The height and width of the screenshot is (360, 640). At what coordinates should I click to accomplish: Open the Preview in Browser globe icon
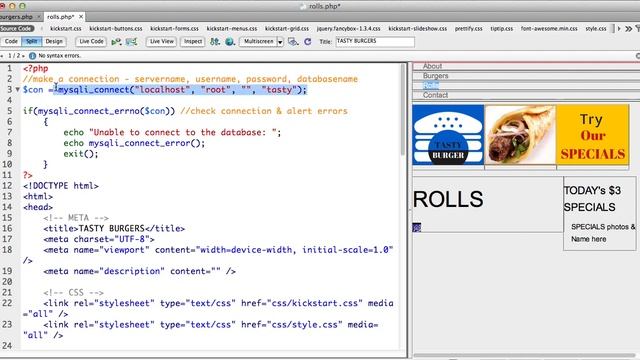(x=230, y=41)
